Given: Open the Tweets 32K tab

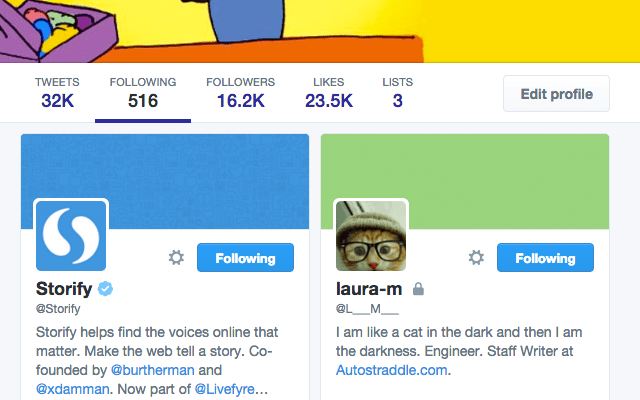Looking at the screenshot, I should (57, 93).
